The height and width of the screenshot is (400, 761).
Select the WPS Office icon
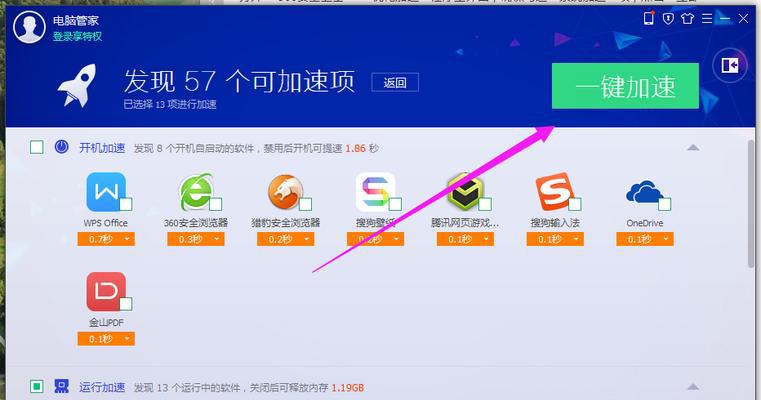tap(106, 191)
